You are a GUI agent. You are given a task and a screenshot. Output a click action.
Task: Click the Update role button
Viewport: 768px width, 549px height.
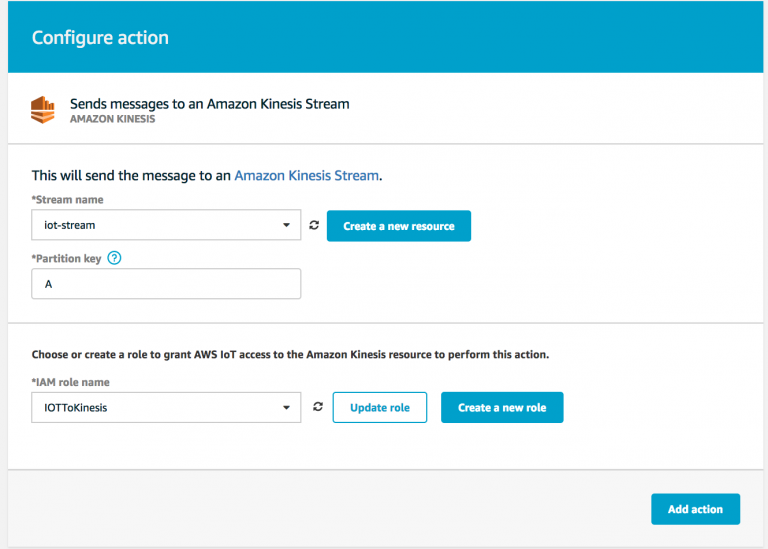pyautogui.click(x=380, y=407)
